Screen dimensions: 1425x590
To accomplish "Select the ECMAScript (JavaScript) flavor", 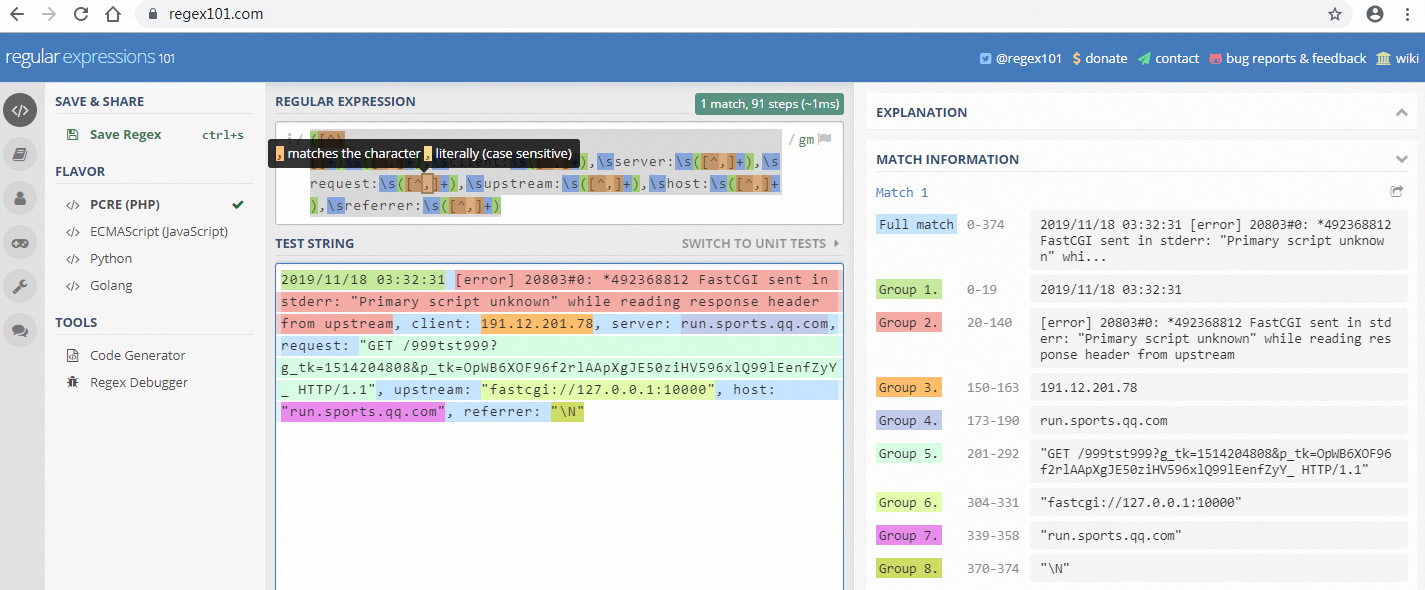I will pyautogui.click(x=158, y=231).
